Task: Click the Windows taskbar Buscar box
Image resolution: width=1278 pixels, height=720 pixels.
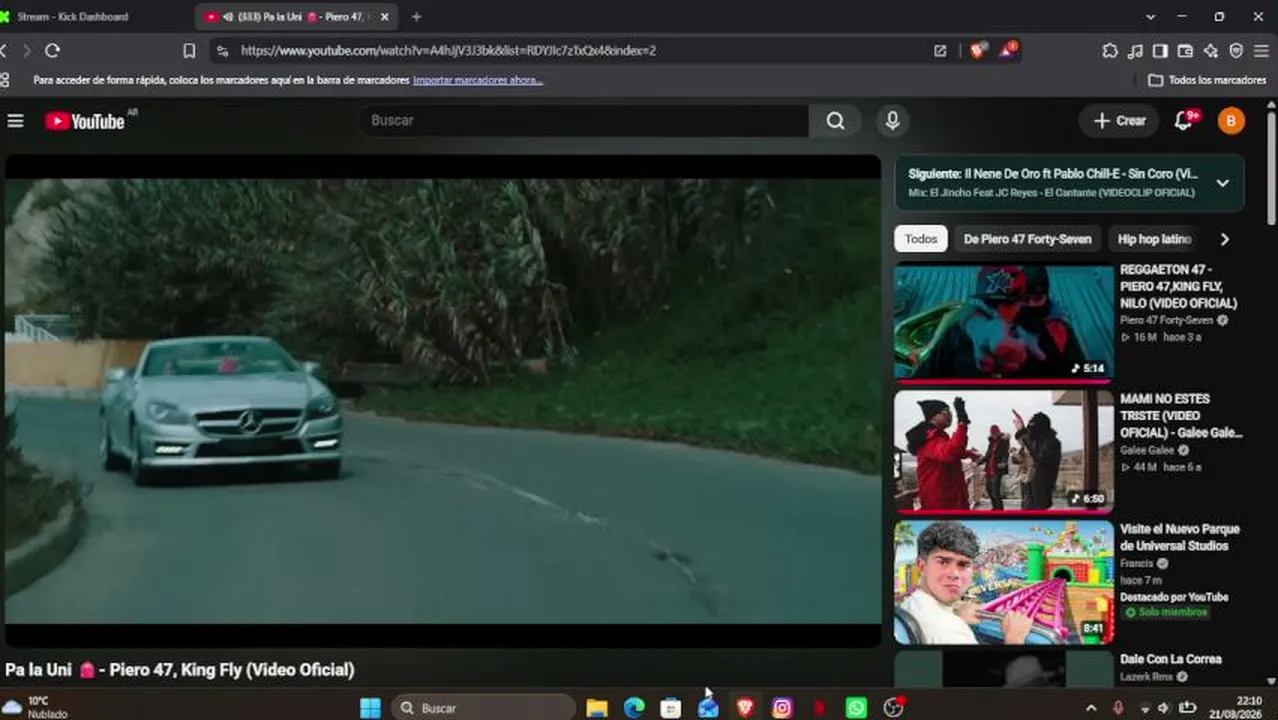Action: pos(482,708)
